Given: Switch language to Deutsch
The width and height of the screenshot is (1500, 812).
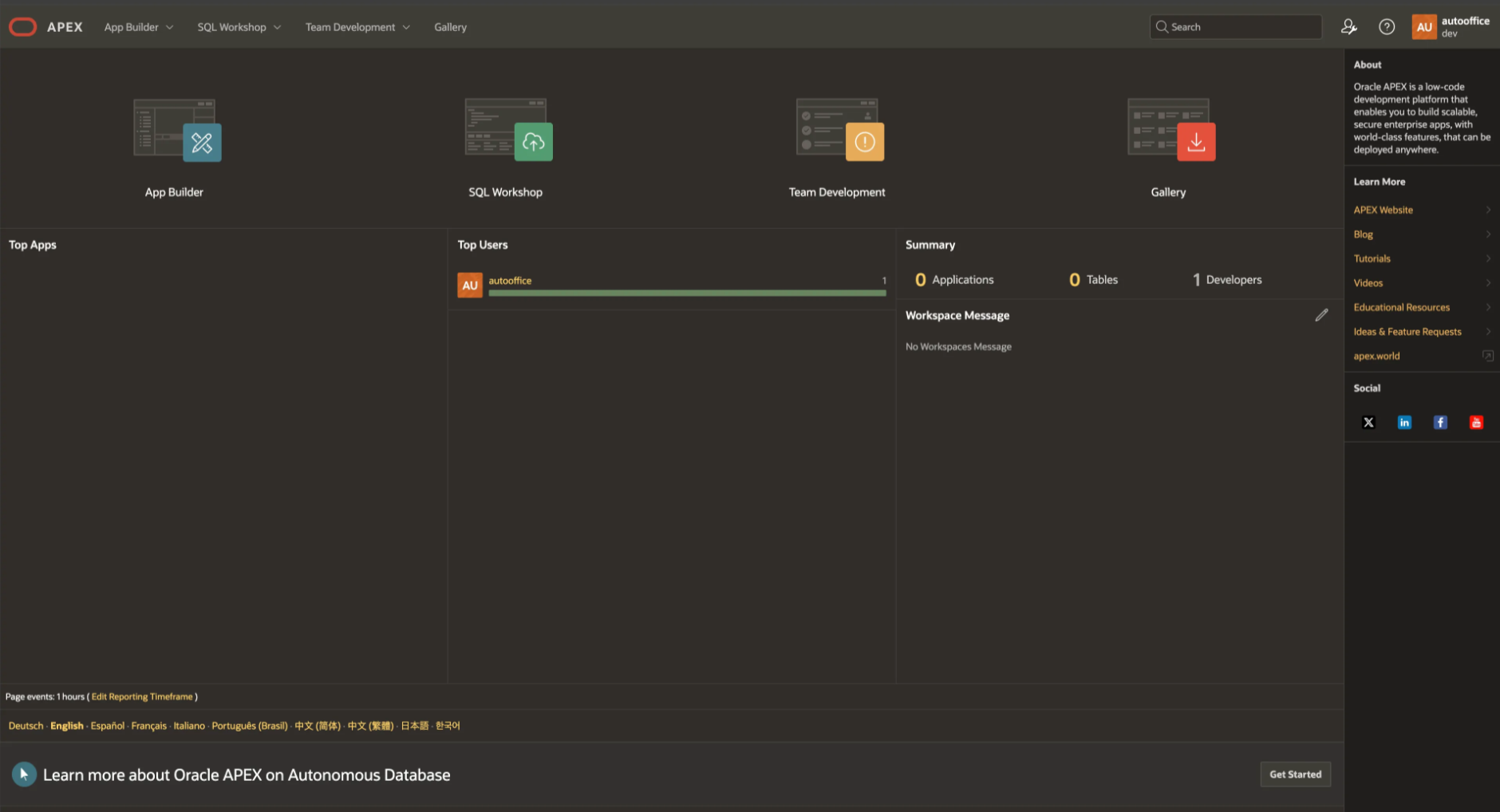Looking at the screenshot, I should click(x=26, y=726).
